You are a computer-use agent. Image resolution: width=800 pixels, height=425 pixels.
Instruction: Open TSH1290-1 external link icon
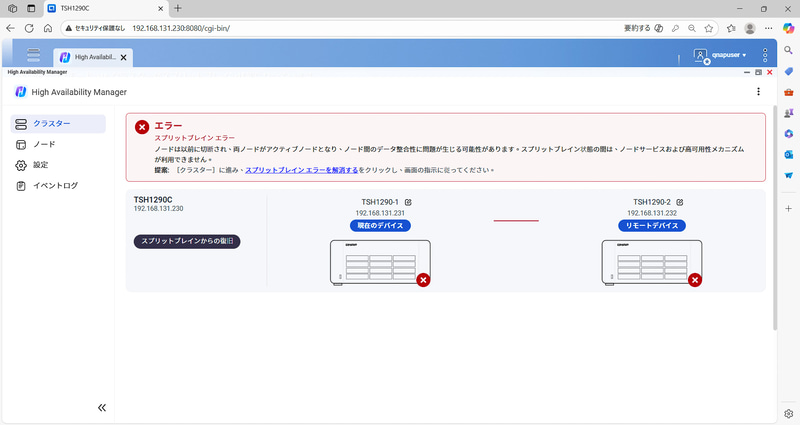[408, 202]
